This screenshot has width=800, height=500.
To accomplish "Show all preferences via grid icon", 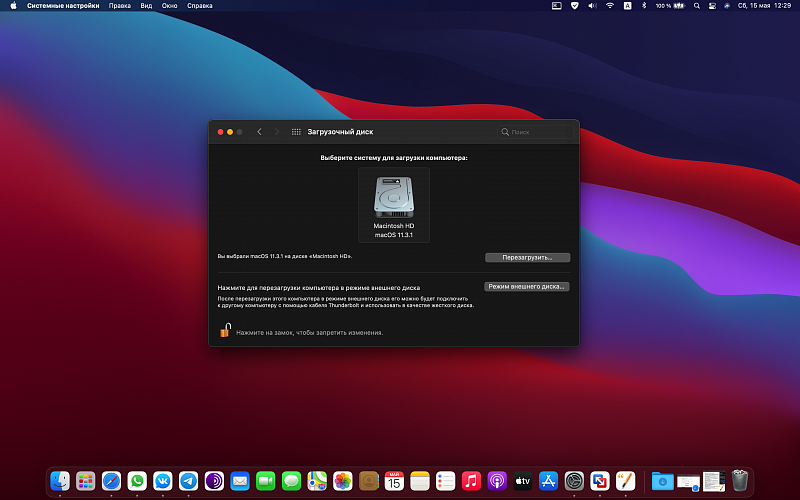I will [x=296, y=132].
